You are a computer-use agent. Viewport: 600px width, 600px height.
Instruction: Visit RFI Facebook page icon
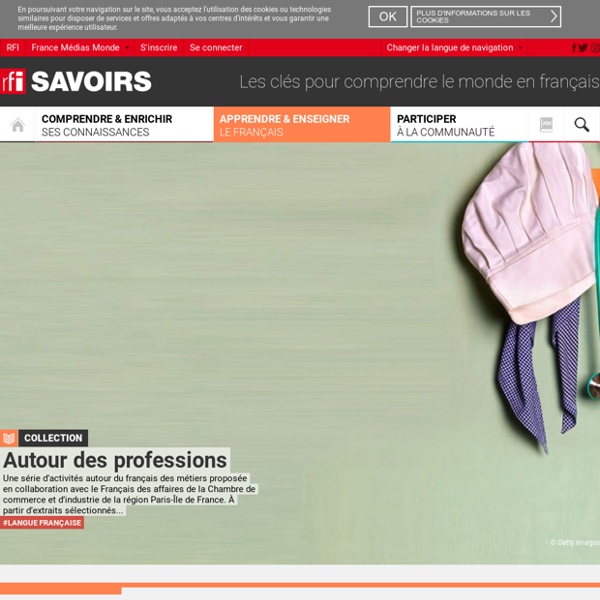tap(574, 48)
